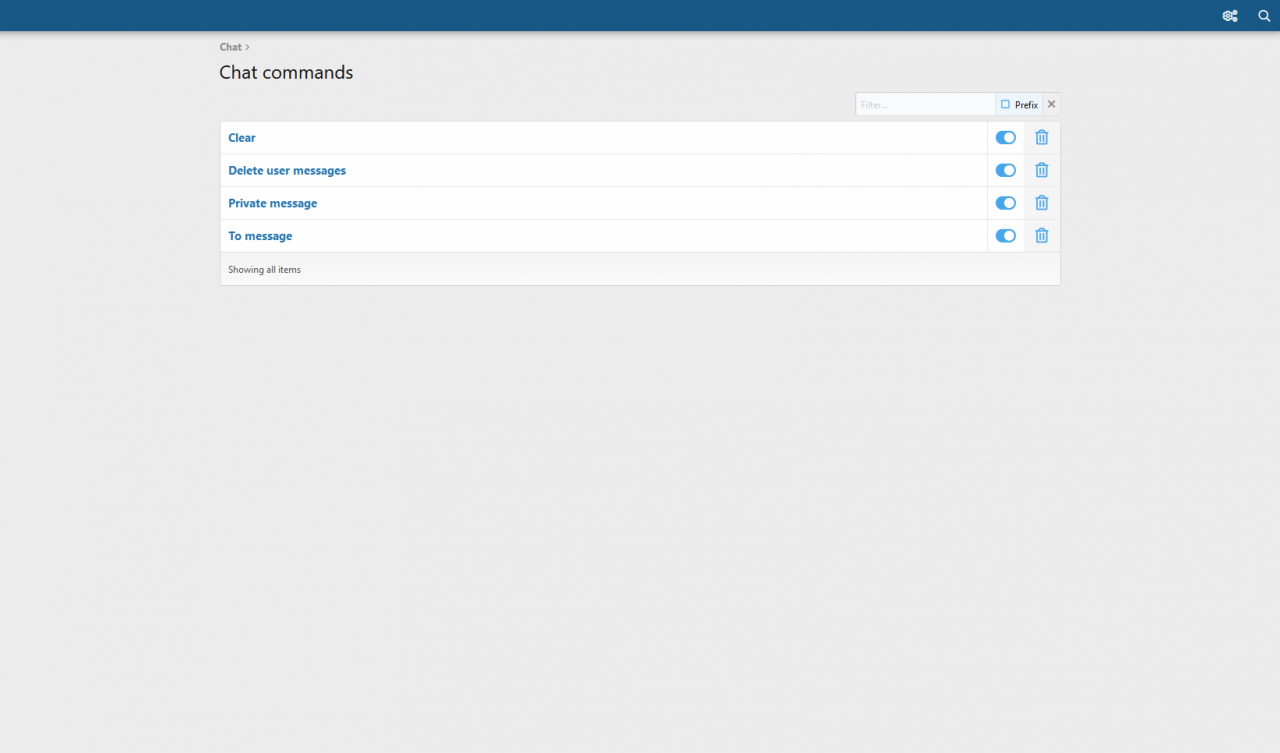Clear the filter with the X icon
The height and width of the screenshot is (753, 1280).
pos(1051,105)
